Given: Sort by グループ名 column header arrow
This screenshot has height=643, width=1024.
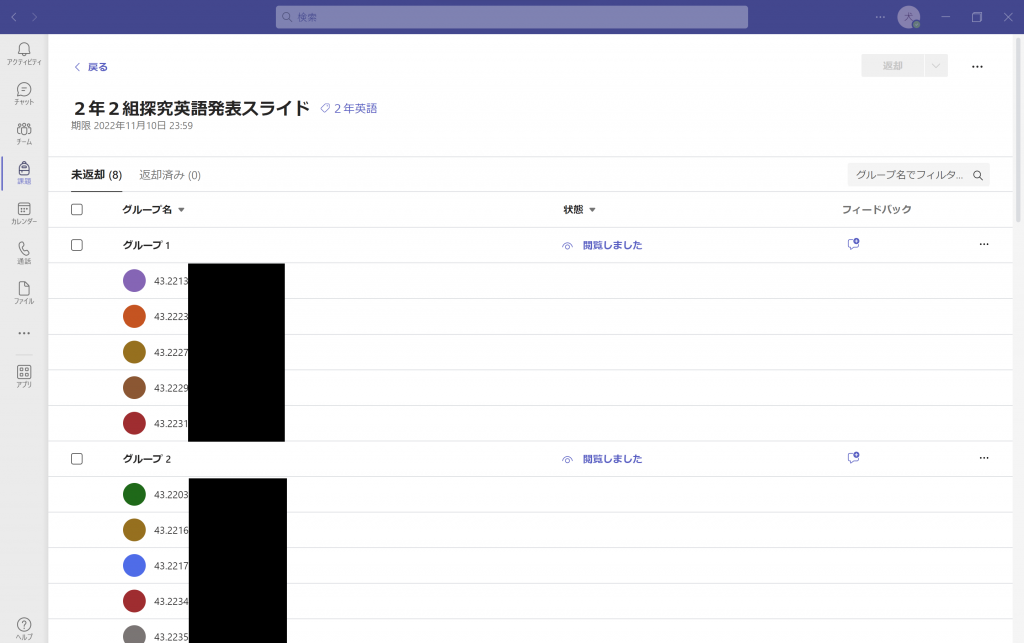Looking at the screenshot, I should [181, 210].
